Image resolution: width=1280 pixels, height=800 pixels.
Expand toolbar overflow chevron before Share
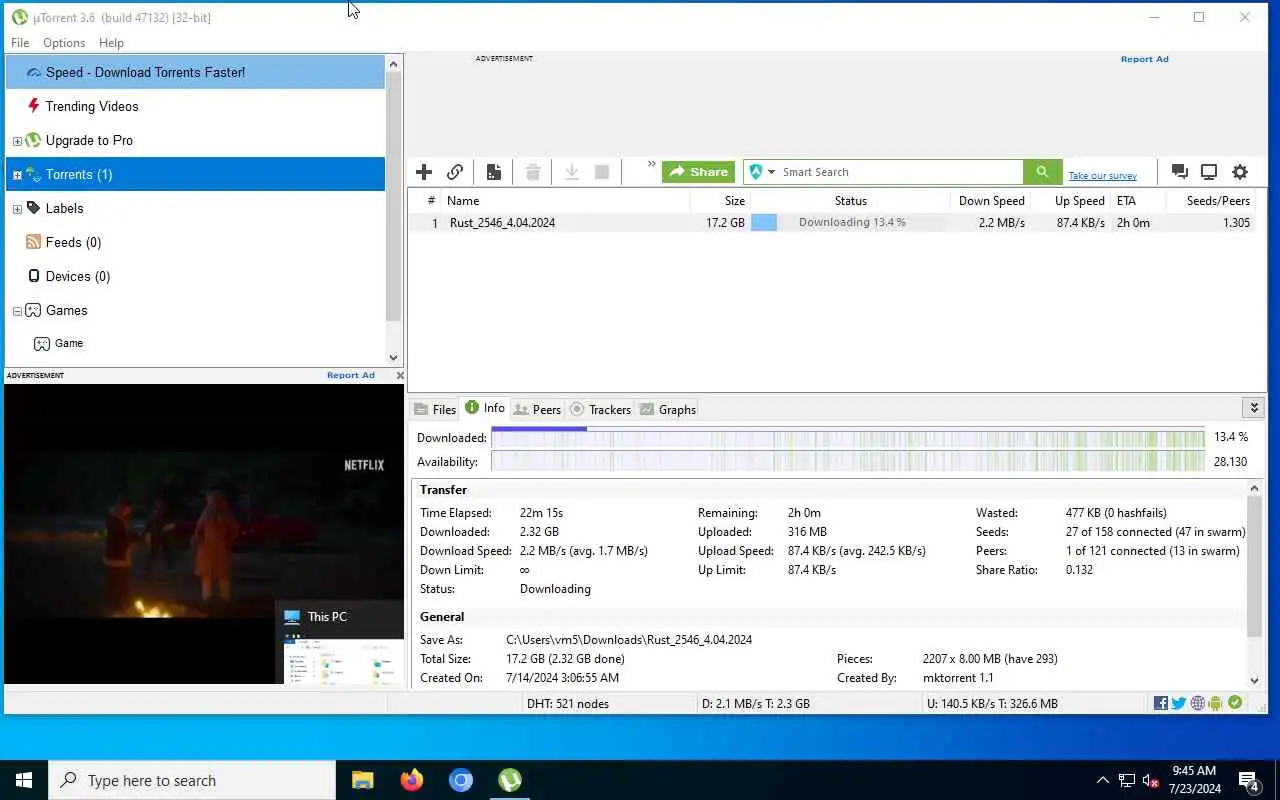click(652, 164)
